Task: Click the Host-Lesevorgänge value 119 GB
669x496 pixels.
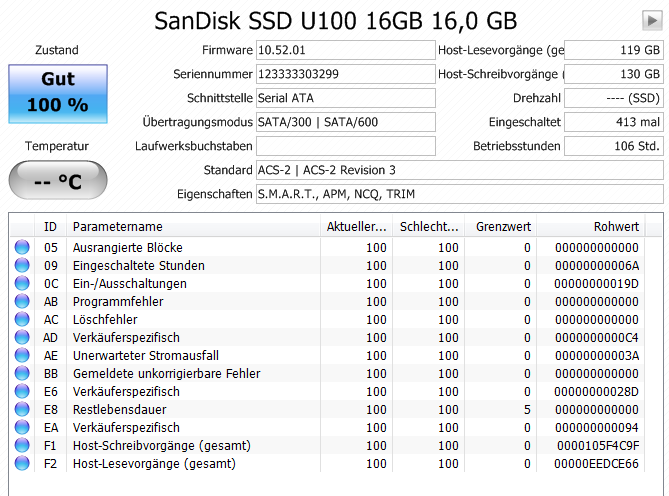Action: (x=614, y=50)
